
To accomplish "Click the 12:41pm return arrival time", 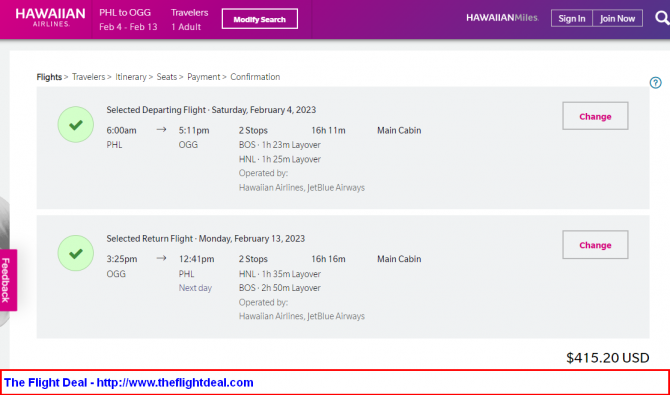I will (197, 259).
